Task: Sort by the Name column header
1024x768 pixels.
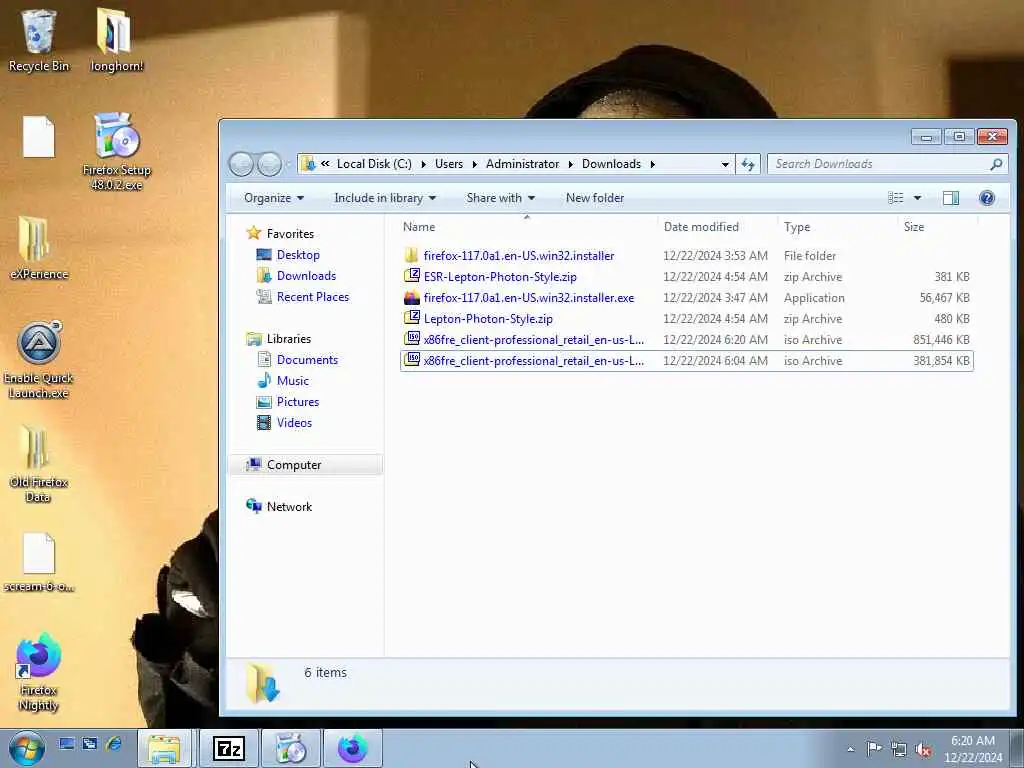Action: 528,227
